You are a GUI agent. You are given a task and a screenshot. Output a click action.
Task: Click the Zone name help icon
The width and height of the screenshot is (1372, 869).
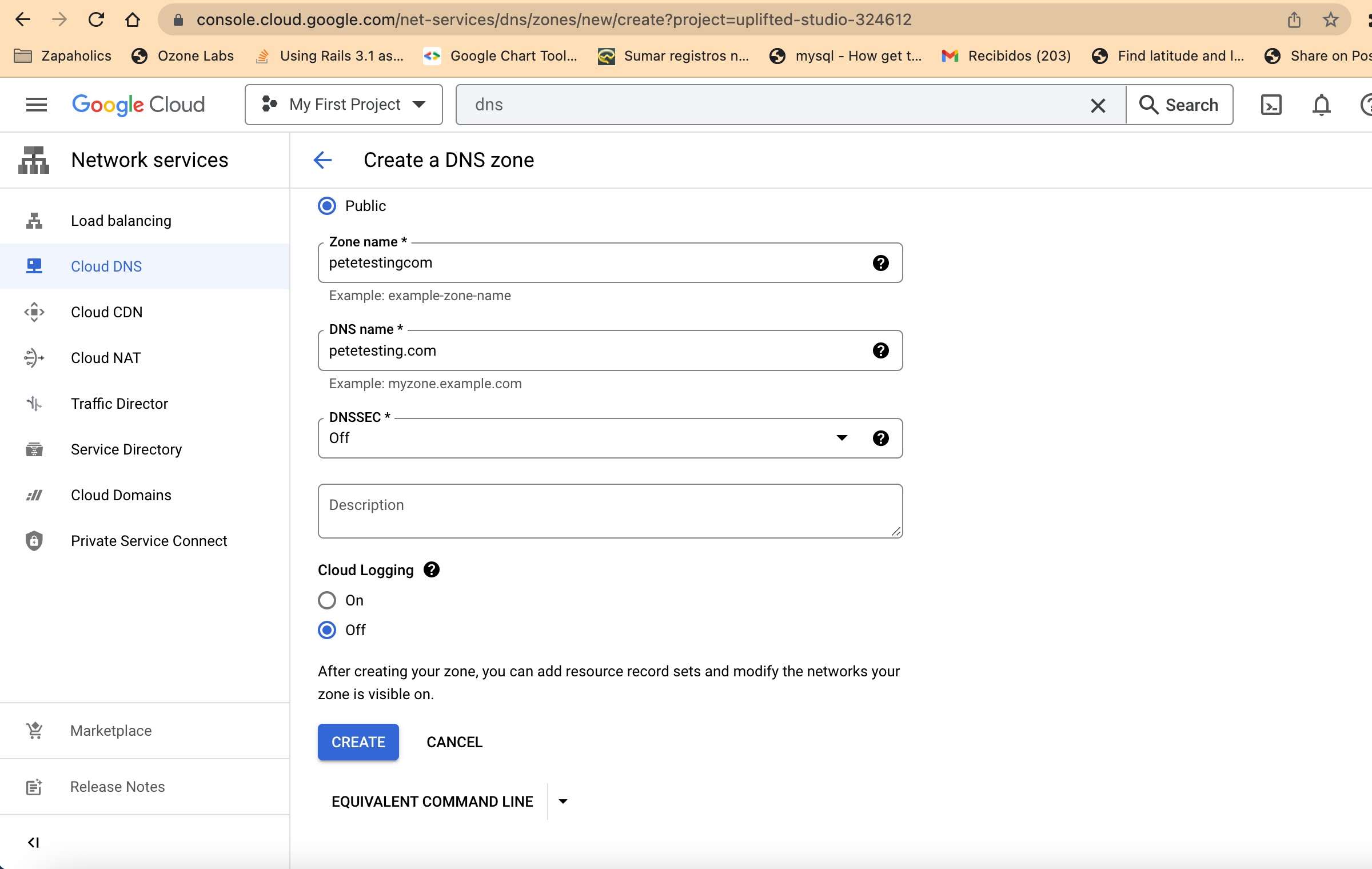pyautogui.click(x=880, y=263)
